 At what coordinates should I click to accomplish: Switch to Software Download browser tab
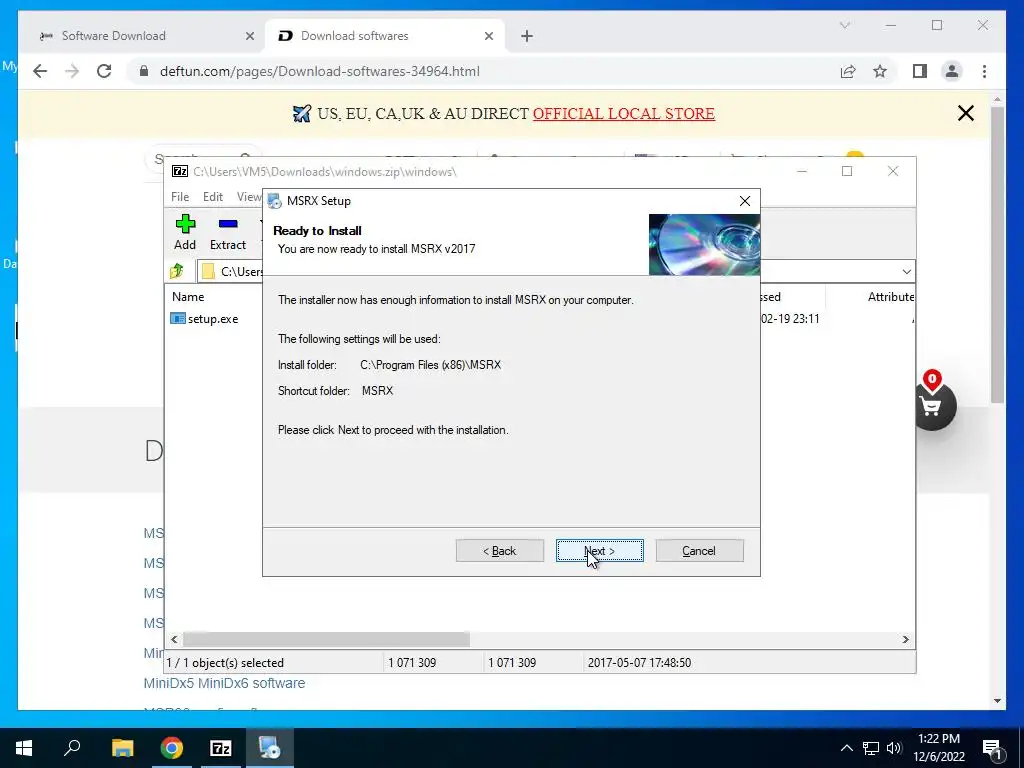point(138,36)
